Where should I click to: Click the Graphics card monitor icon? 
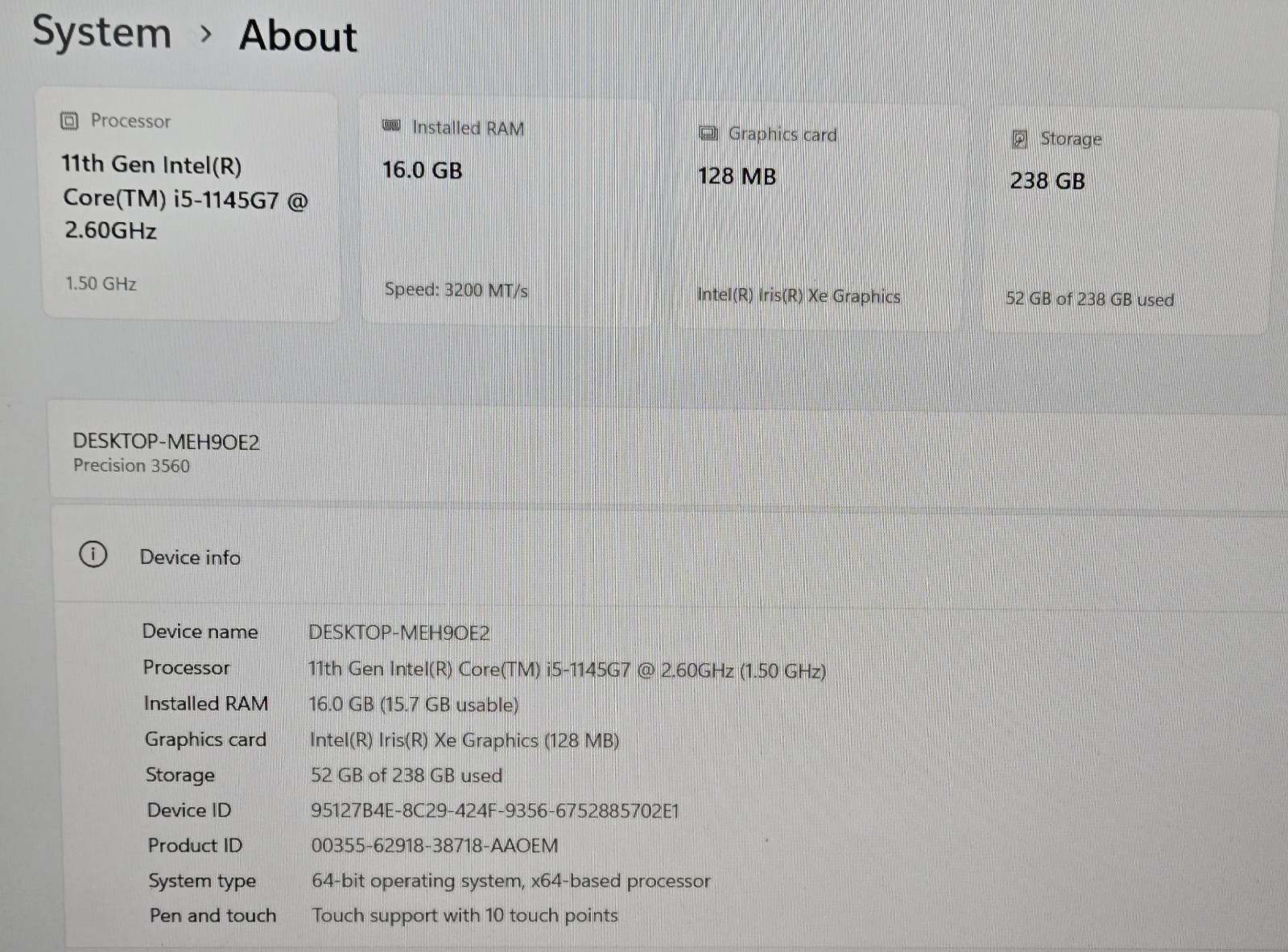click(x=708, y=134)
